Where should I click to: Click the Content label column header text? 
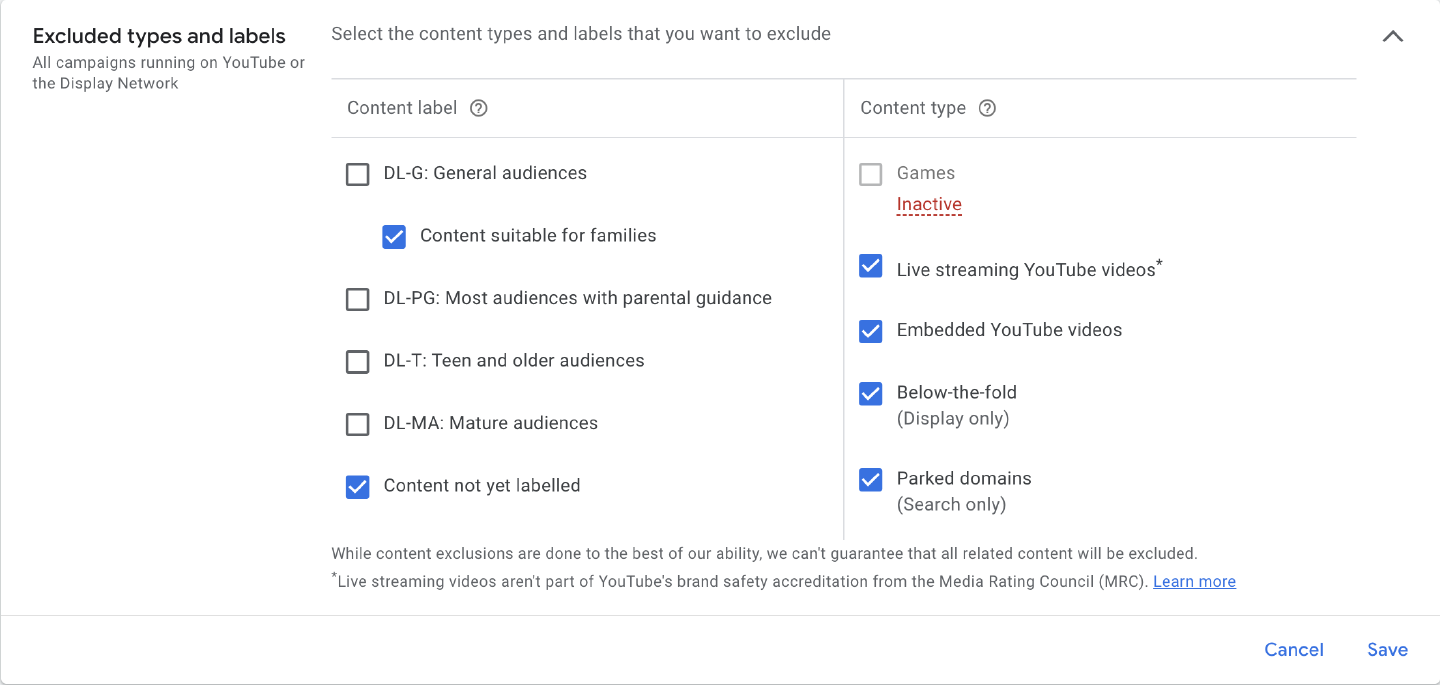[402, 108]
